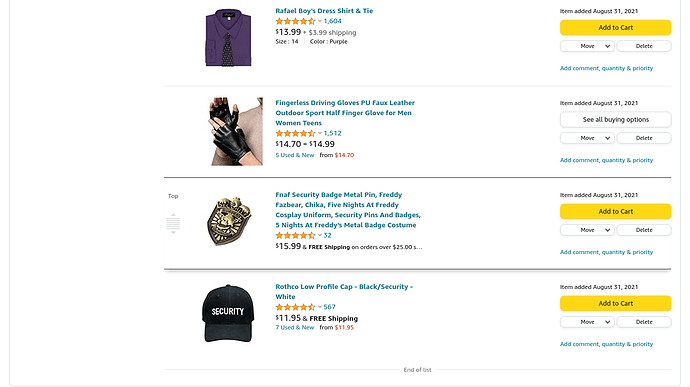The image size is (690, 387).
Task: Add comment, quantity & priority for Fnaf badge
Action: pyautogui.click(x=606, y=252)
